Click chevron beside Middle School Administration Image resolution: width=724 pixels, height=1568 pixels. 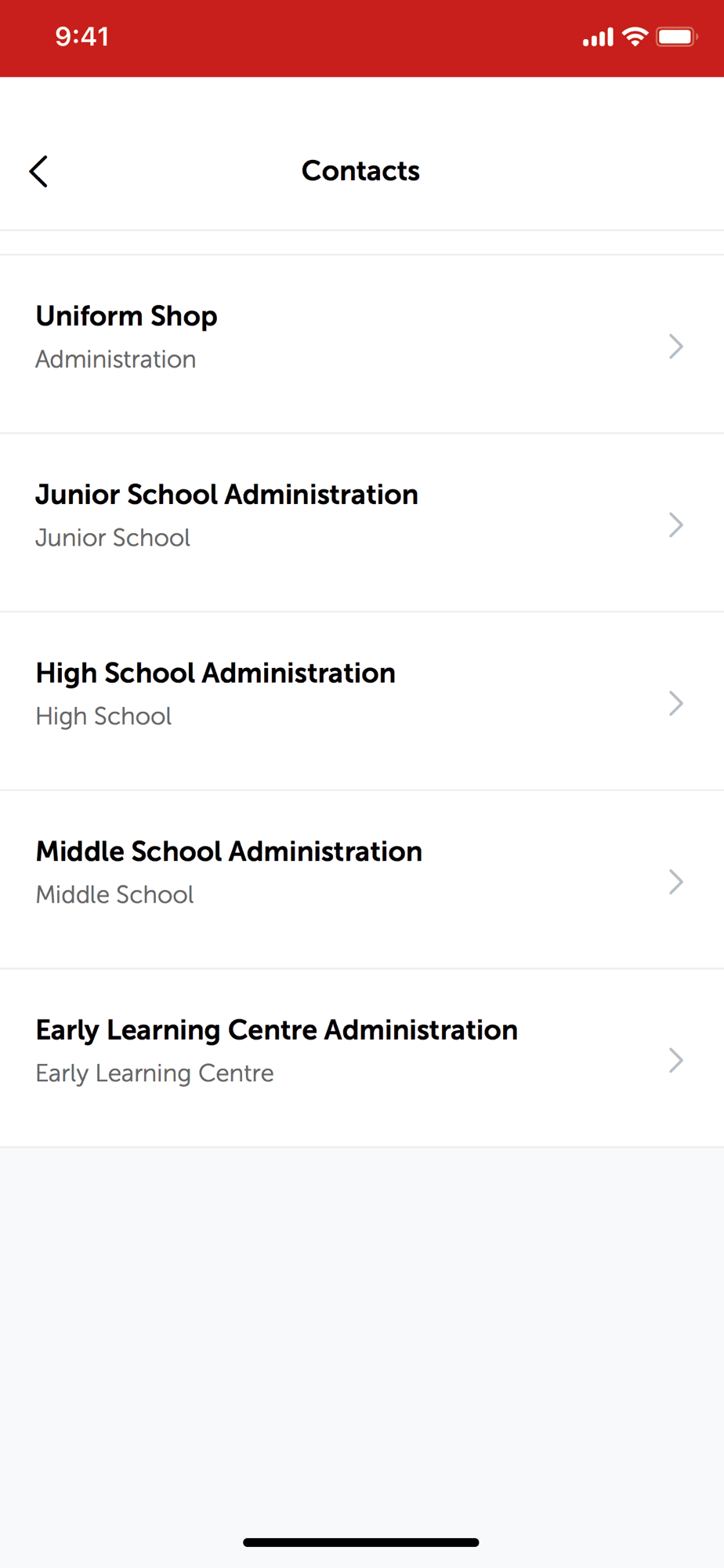pyautogui.click(x=676, y=882)
